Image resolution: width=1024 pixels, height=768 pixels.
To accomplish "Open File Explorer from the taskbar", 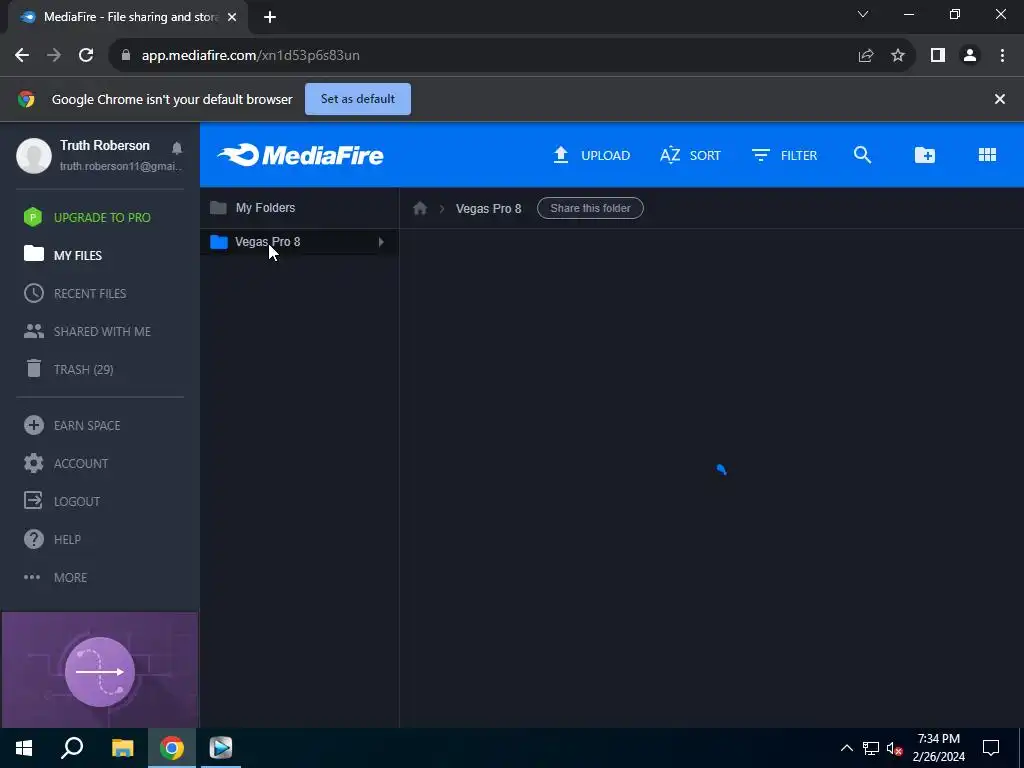I will (x=122, y=748).
